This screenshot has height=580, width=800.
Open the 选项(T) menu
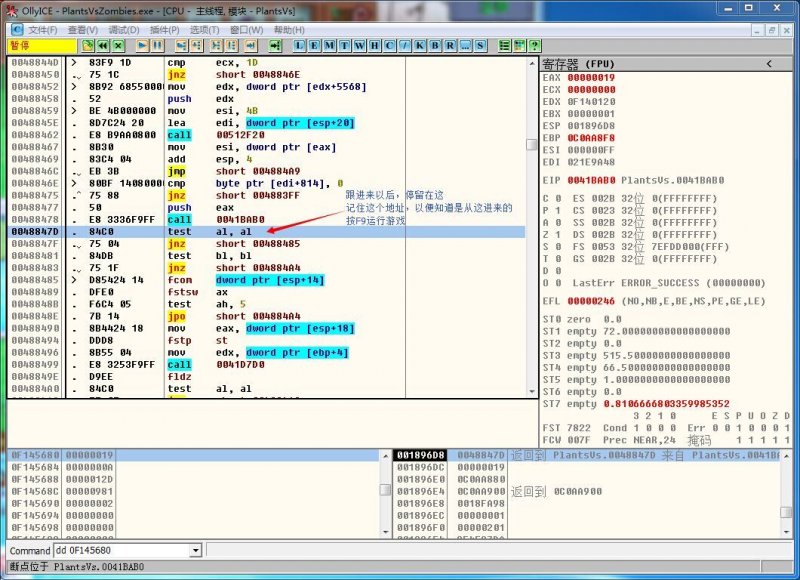205,30
